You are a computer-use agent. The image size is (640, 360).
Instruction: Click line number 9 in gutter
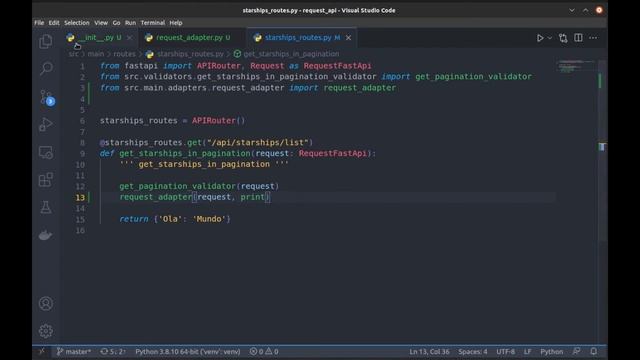point(82,154)
